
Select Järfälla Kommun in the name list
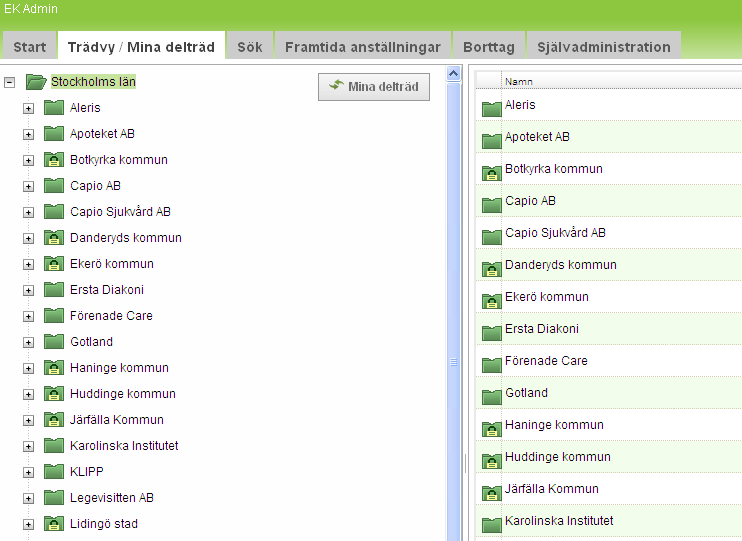552,488
